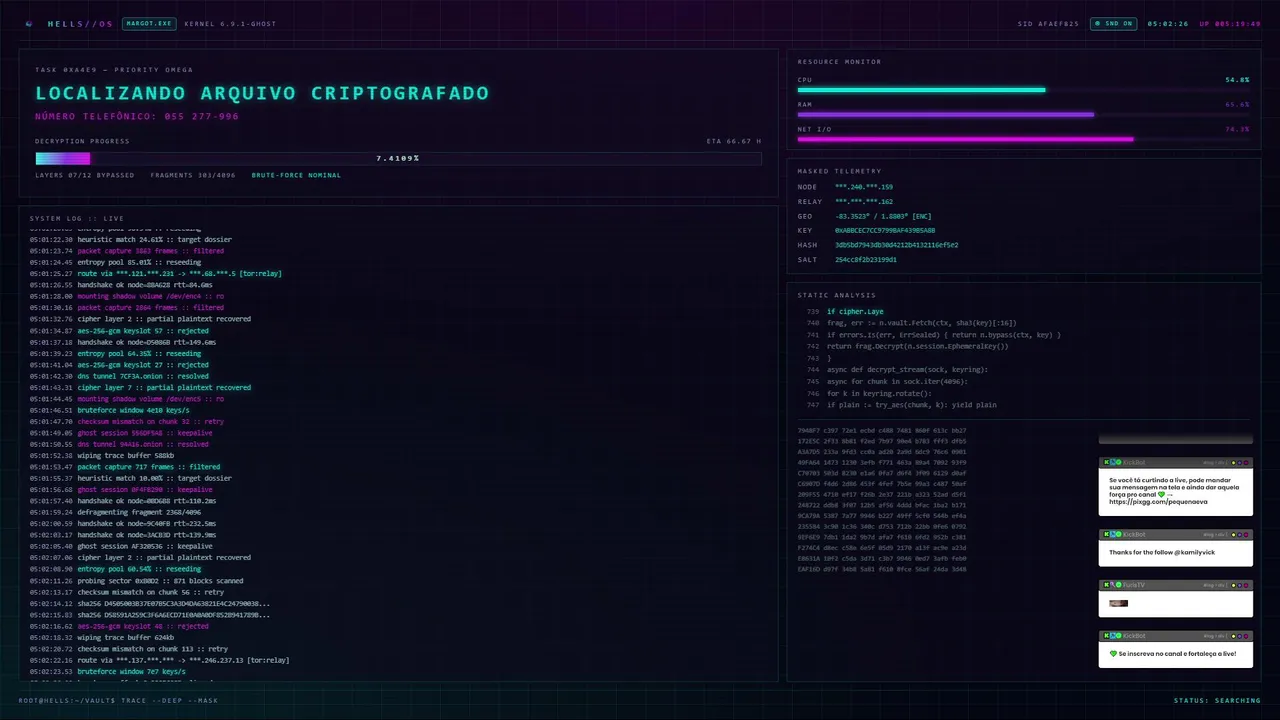Click the ETA 66.67 H label
The width and height of the screenshot is (1280, 720).
(734, 141)
